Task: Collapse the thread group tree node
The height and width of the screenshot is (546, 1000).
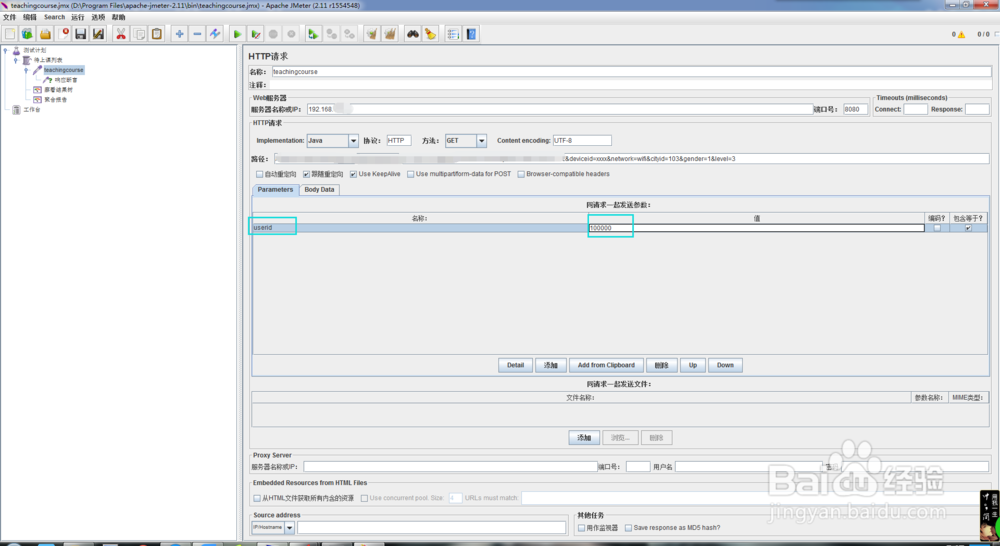Action: [x=16, y=60]
